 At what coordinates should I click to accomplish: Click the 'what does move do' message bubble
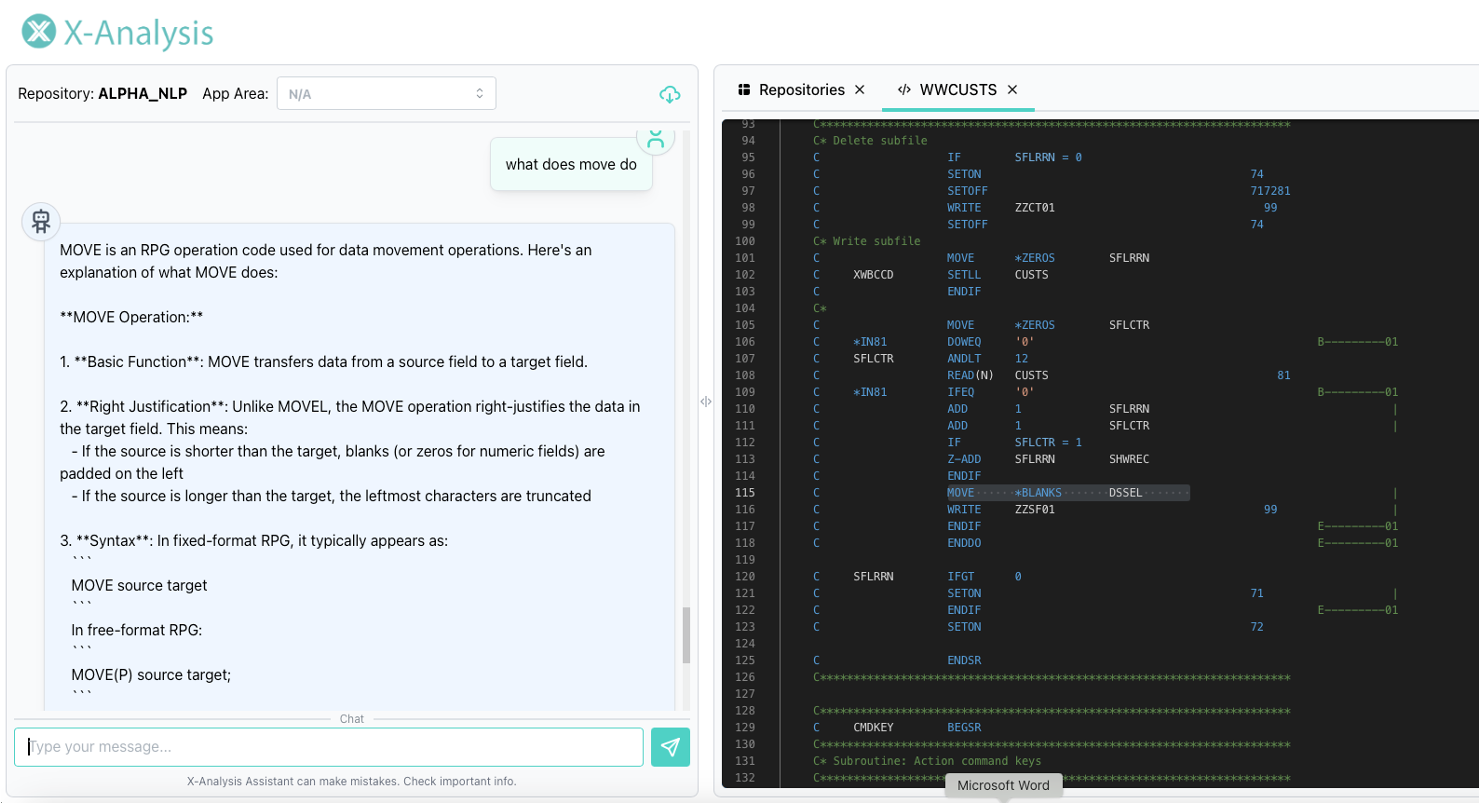(571, 164)
